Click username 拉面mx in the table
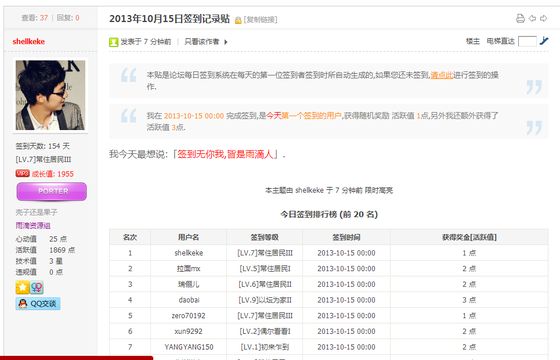This screenshot has width=560, height=360. (189, 269)
